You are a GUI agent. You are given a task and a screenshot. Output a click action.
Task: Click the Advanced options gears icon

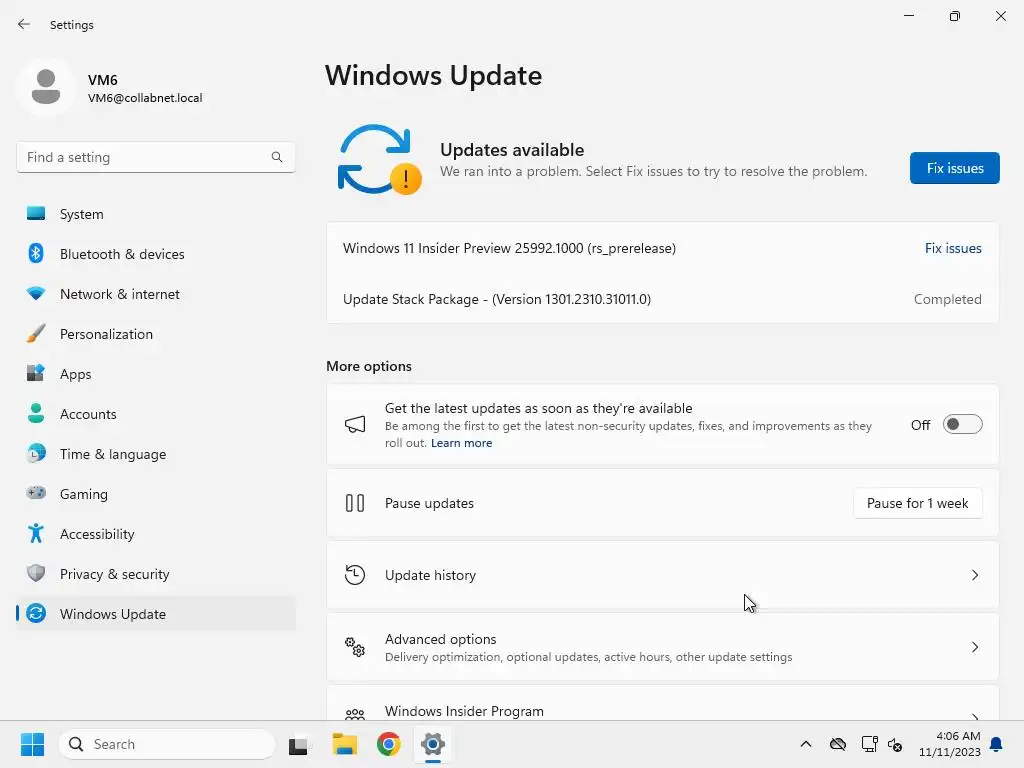355,647
